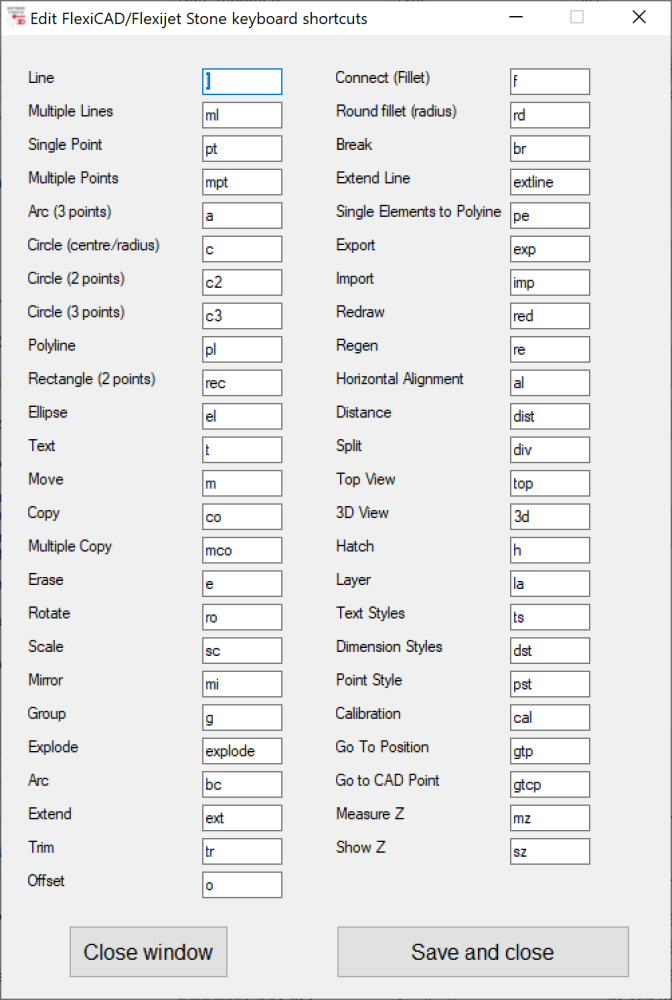Screen dimensions: 672x1000
Task: Select the Export shortcut field
Action: [x=549, y=248]
